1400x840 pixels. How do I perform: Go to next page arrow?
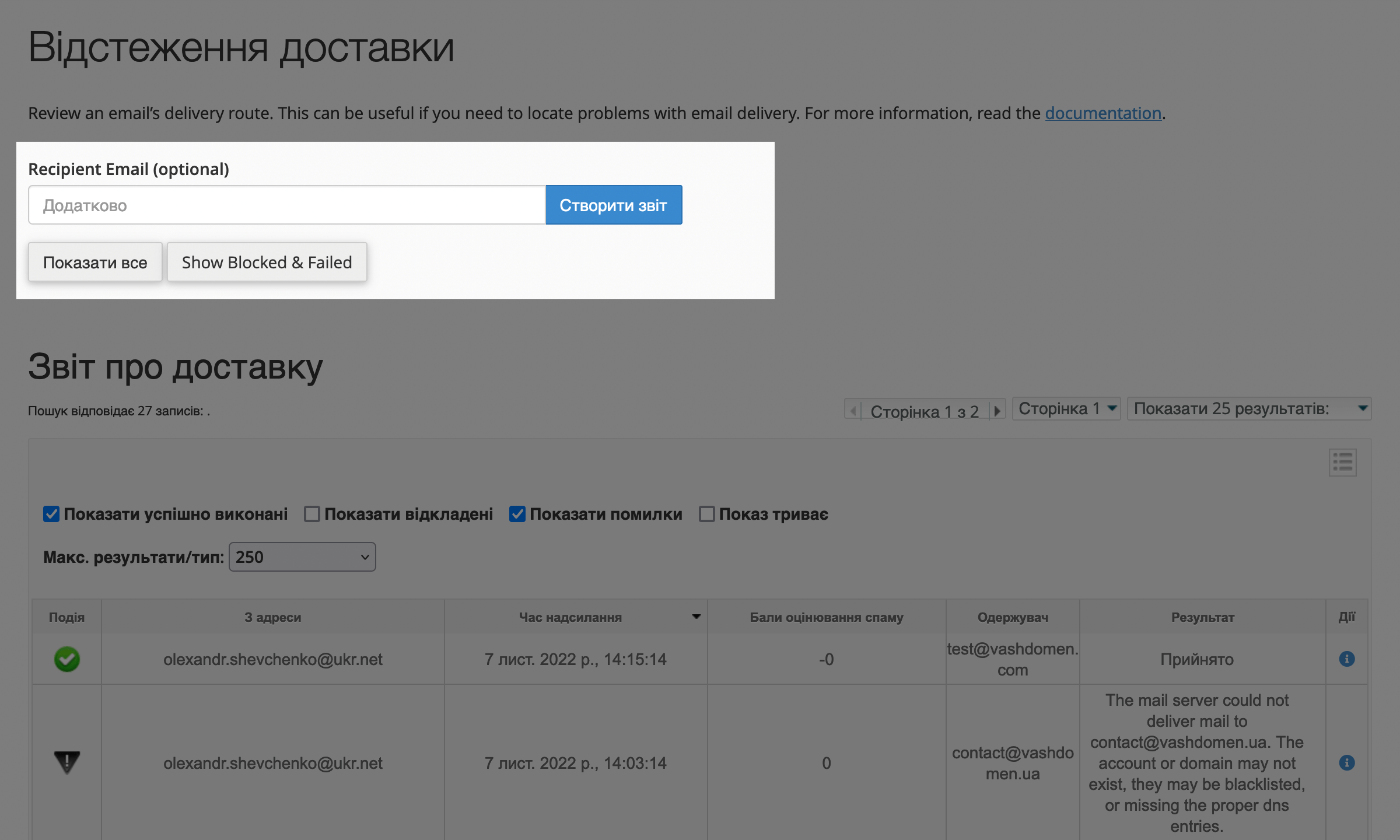997,411
